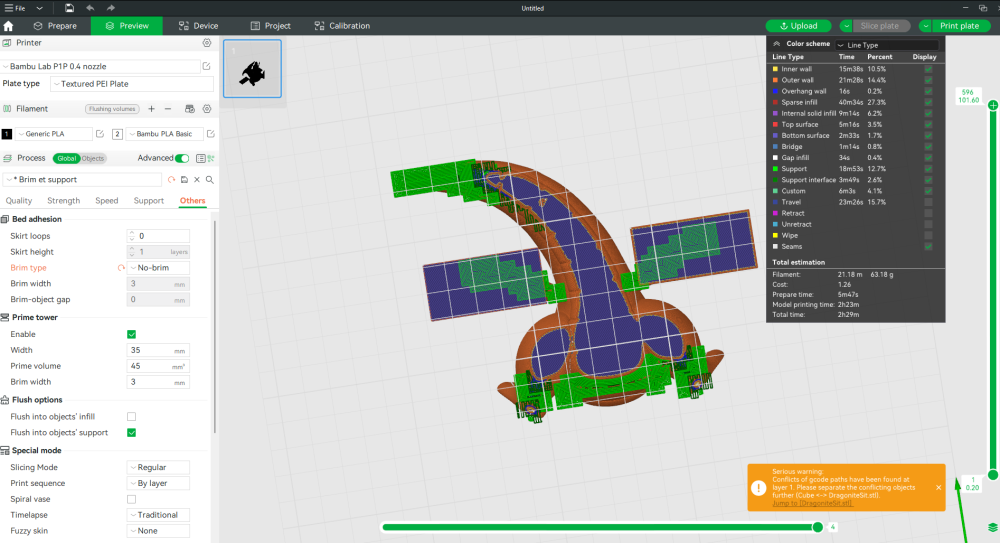The width and height of the screenshot is (1000, 543).
Task: Click the horizontal layer progress slider handle
Action: coord(818,527)
